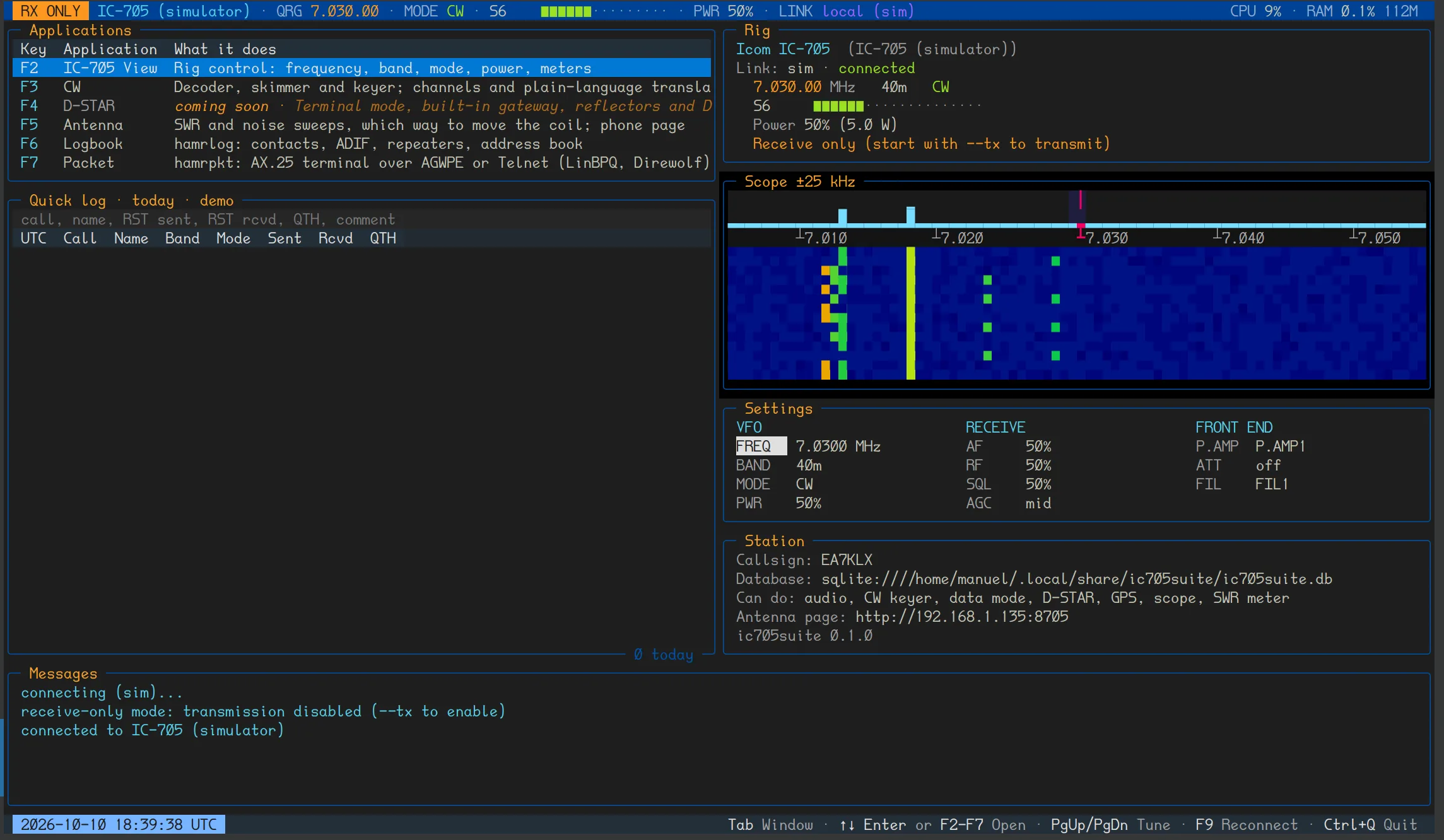The width and height of the screenshot is (1444, 840).
Task: Click the F9 Reconnect hint in footer
Action: click(1247, 824)
